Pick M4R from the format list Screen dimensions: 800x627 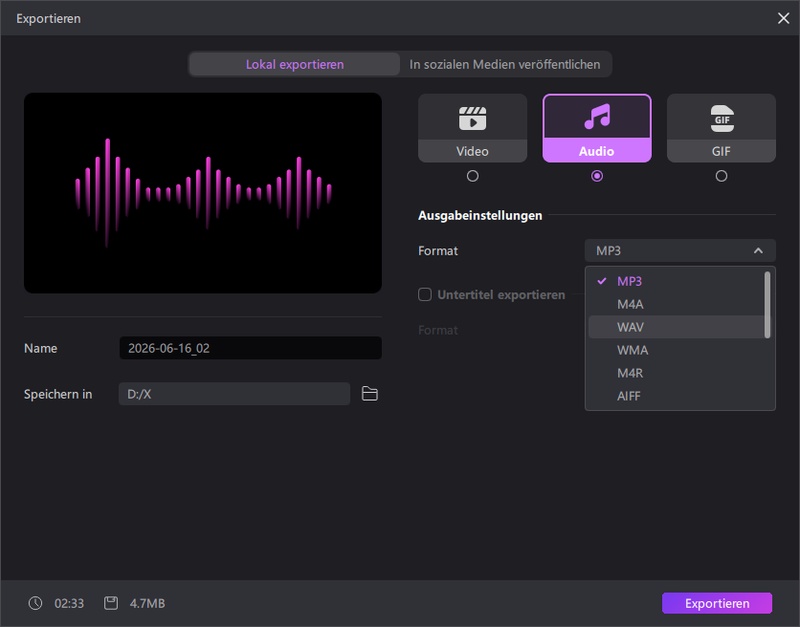click(677, 373)
